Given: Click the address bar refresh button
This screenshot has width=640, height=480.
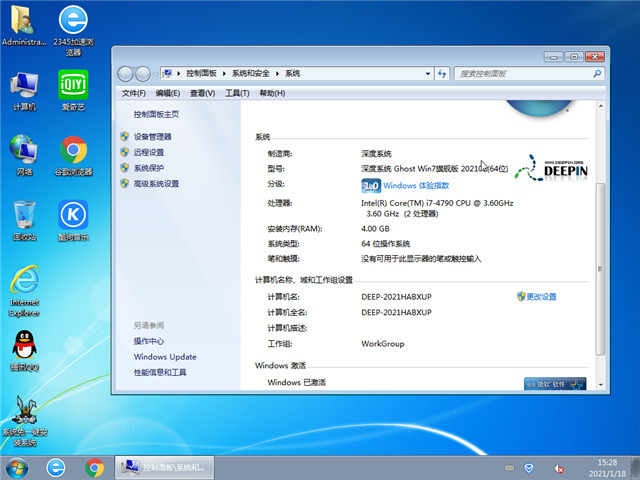Looking at the screenshot, I should 442,73.
